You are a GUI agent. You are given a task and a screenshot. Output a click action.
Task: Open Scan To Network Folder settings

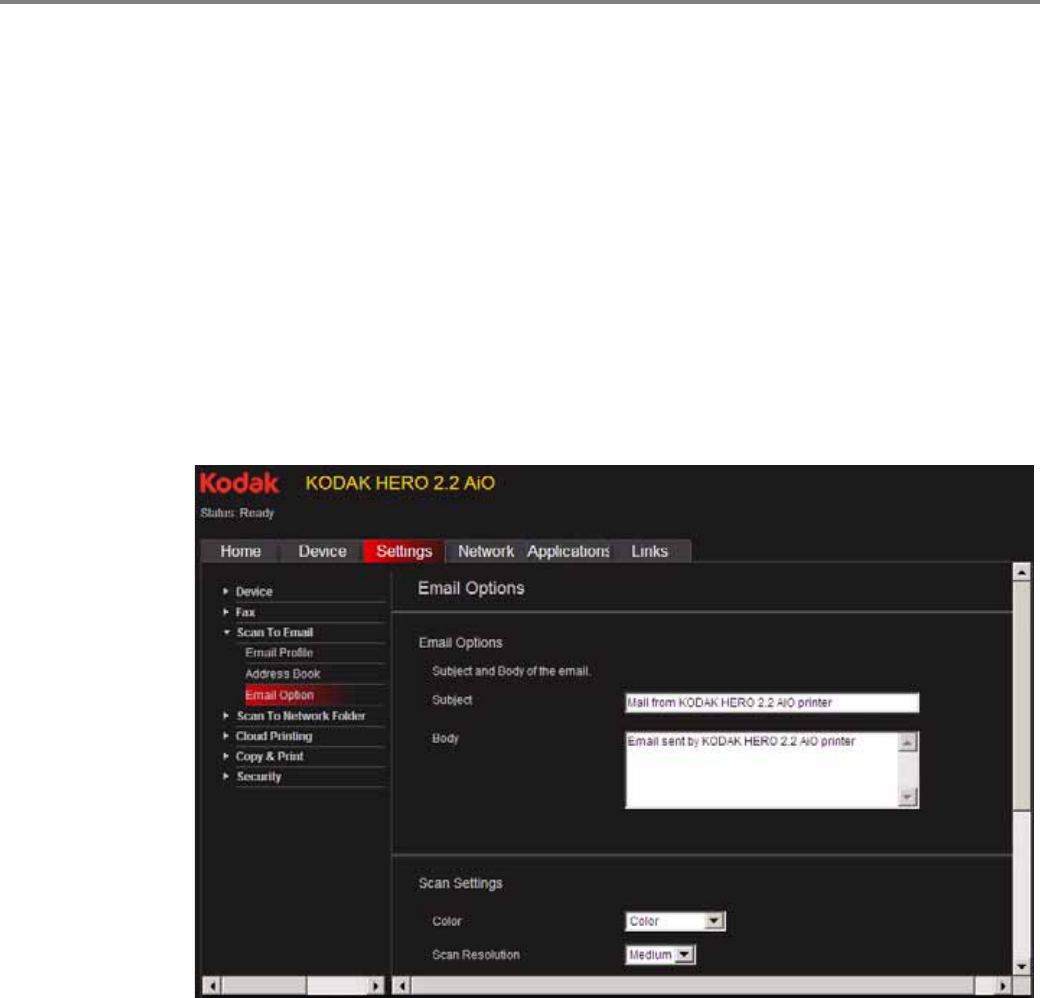[x=300, y=716]
